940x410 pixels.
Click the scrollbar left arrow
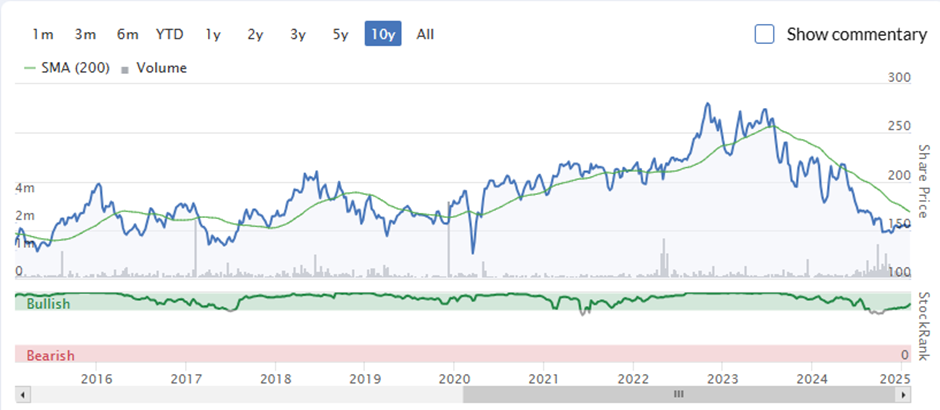pos(22,394)
